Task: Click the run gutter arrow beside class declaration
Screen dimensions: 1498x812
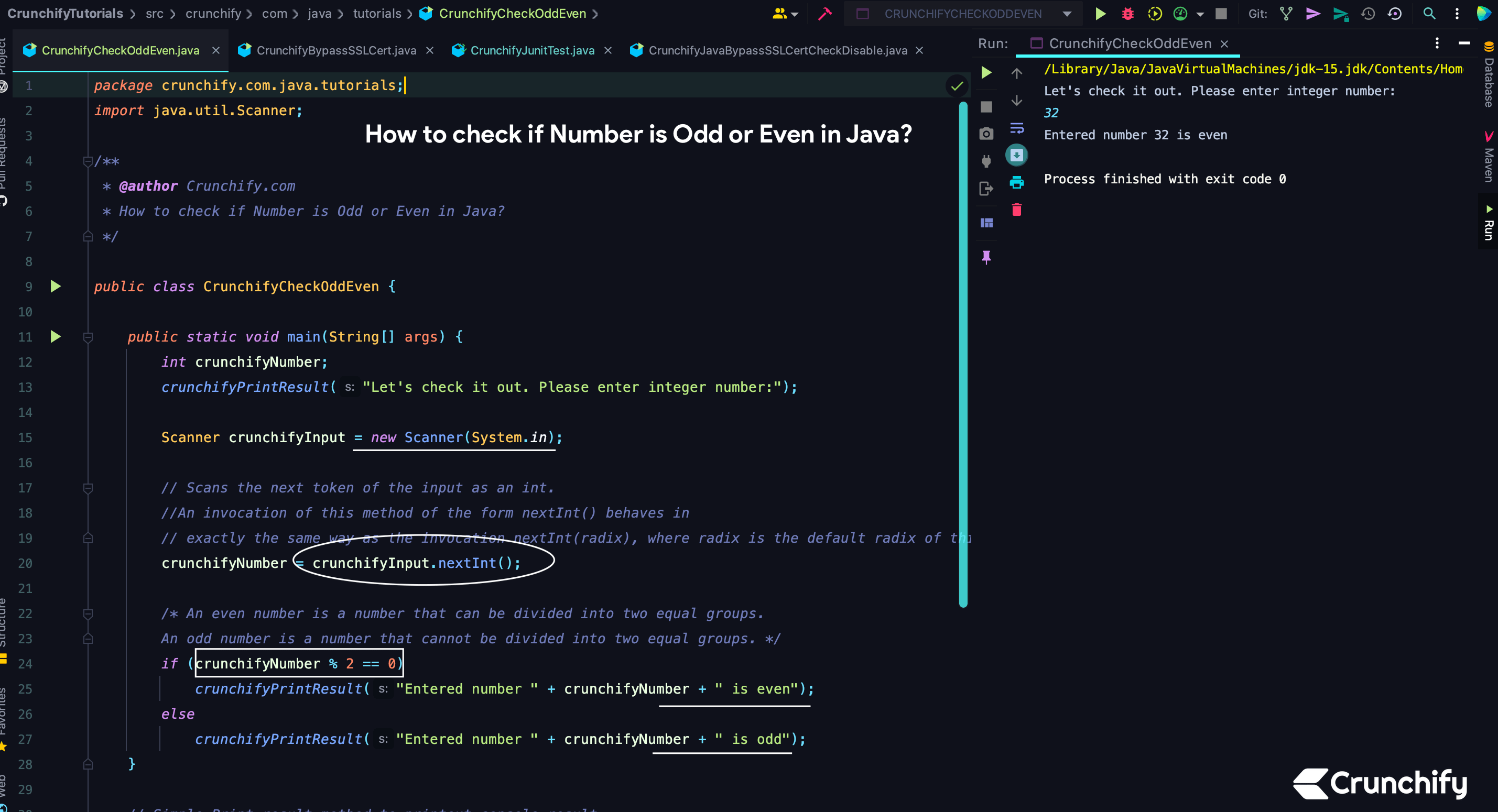Action: (x=56, y=287)
